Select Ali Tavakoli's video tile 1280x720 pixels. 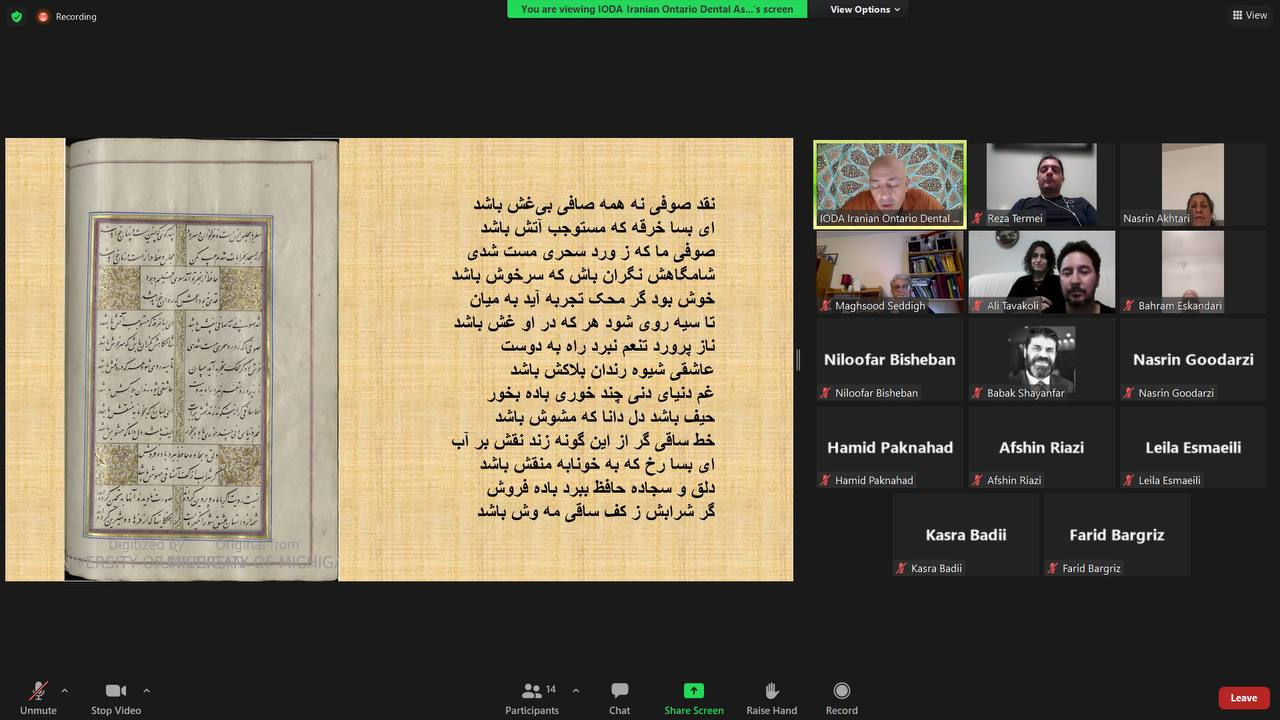tap(1041, 272)
